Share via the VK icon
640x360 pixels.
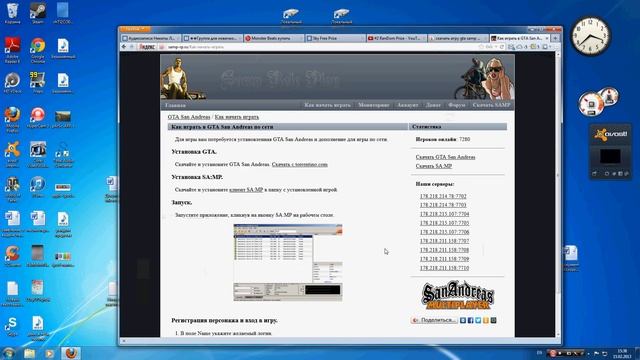click(463, 320)
